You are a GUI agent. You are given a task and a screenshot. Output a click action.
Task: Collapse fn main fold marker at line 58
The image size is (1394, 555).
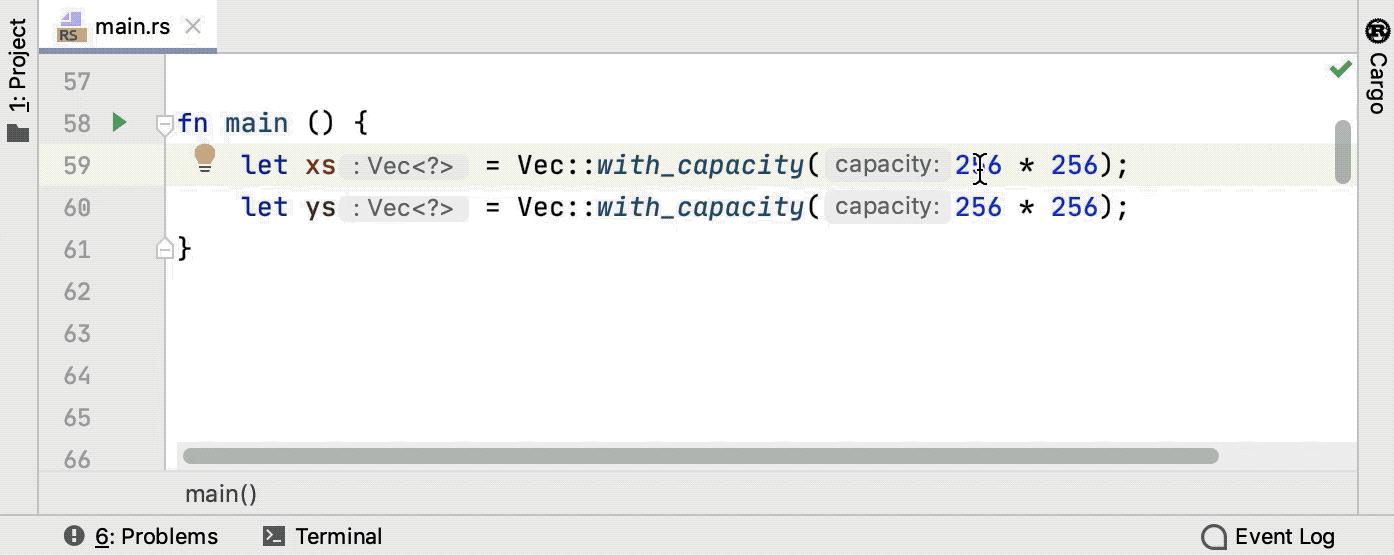pos(166,124)
